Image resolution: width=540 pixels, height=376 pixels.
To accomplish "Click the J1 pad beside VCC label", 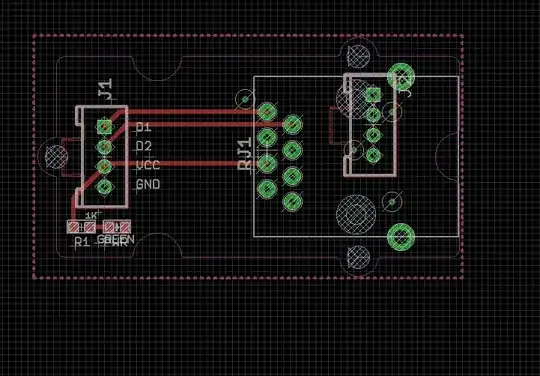I will tap(104, 167).
